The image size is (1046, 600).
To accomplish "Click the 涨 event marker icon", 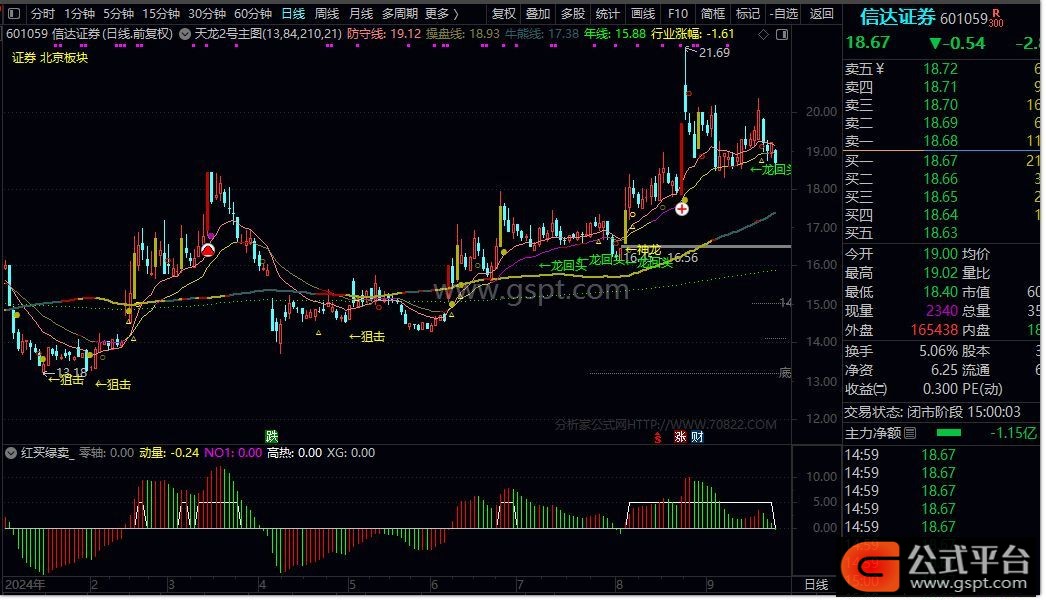I will [x=680, y=436].
